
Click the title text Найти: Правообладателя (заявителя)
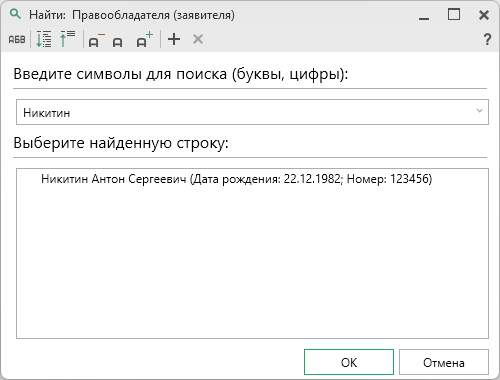click(x=132, y=15)
